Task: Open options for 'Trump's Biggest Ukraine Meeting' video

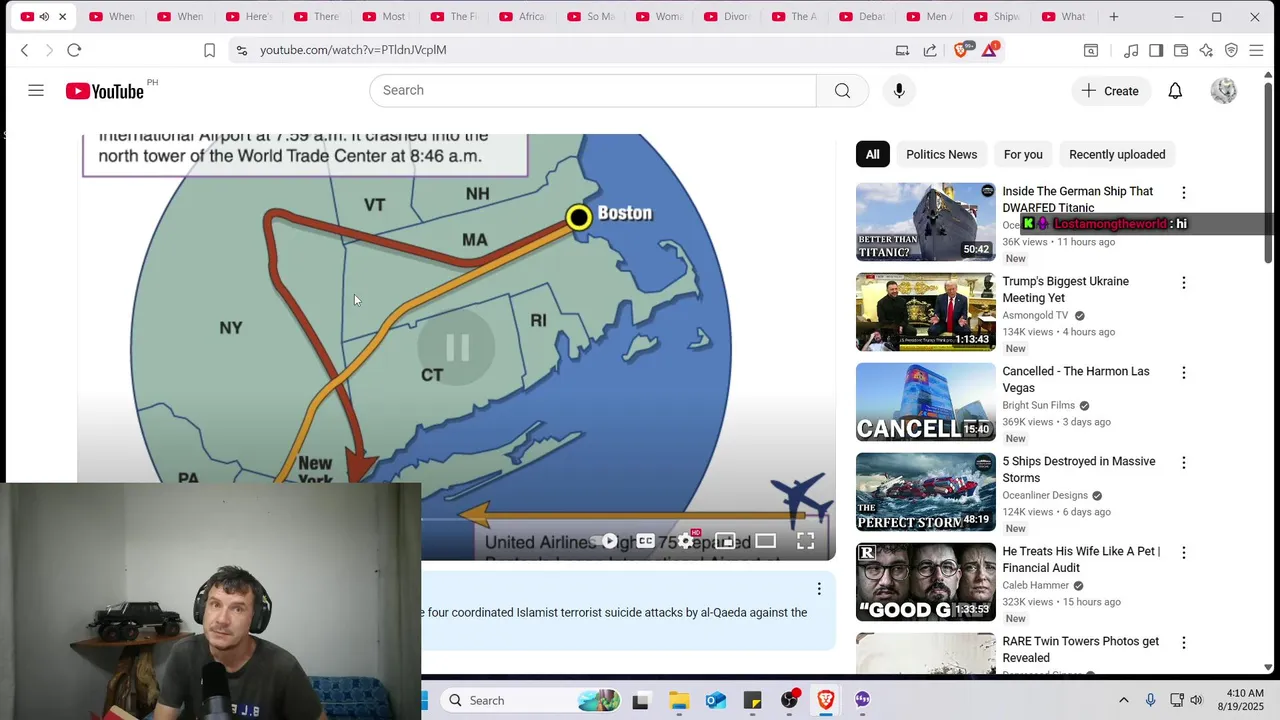Action: click(1184, 283)
